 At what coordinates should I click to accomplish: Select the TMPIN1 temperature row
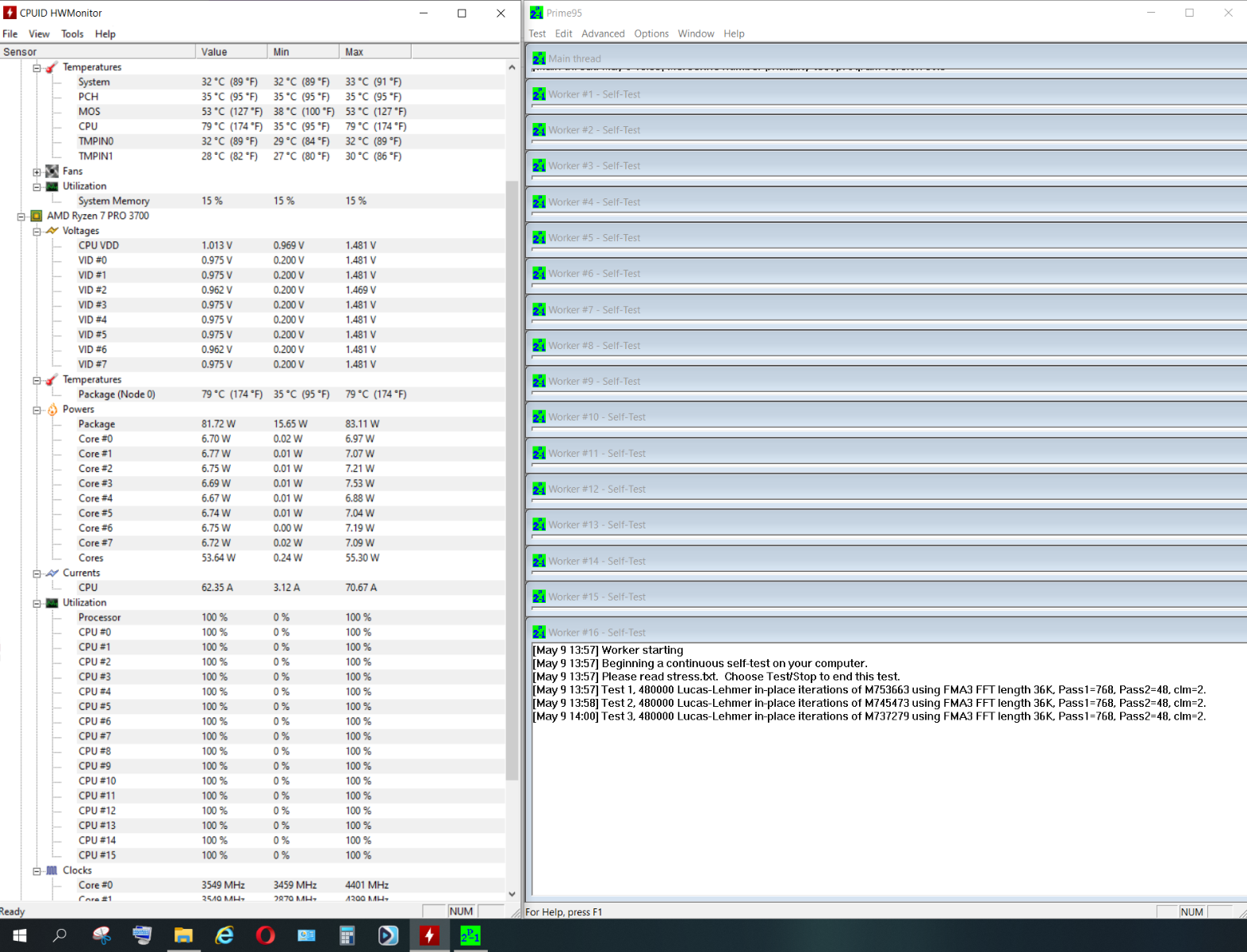[253, 156]
